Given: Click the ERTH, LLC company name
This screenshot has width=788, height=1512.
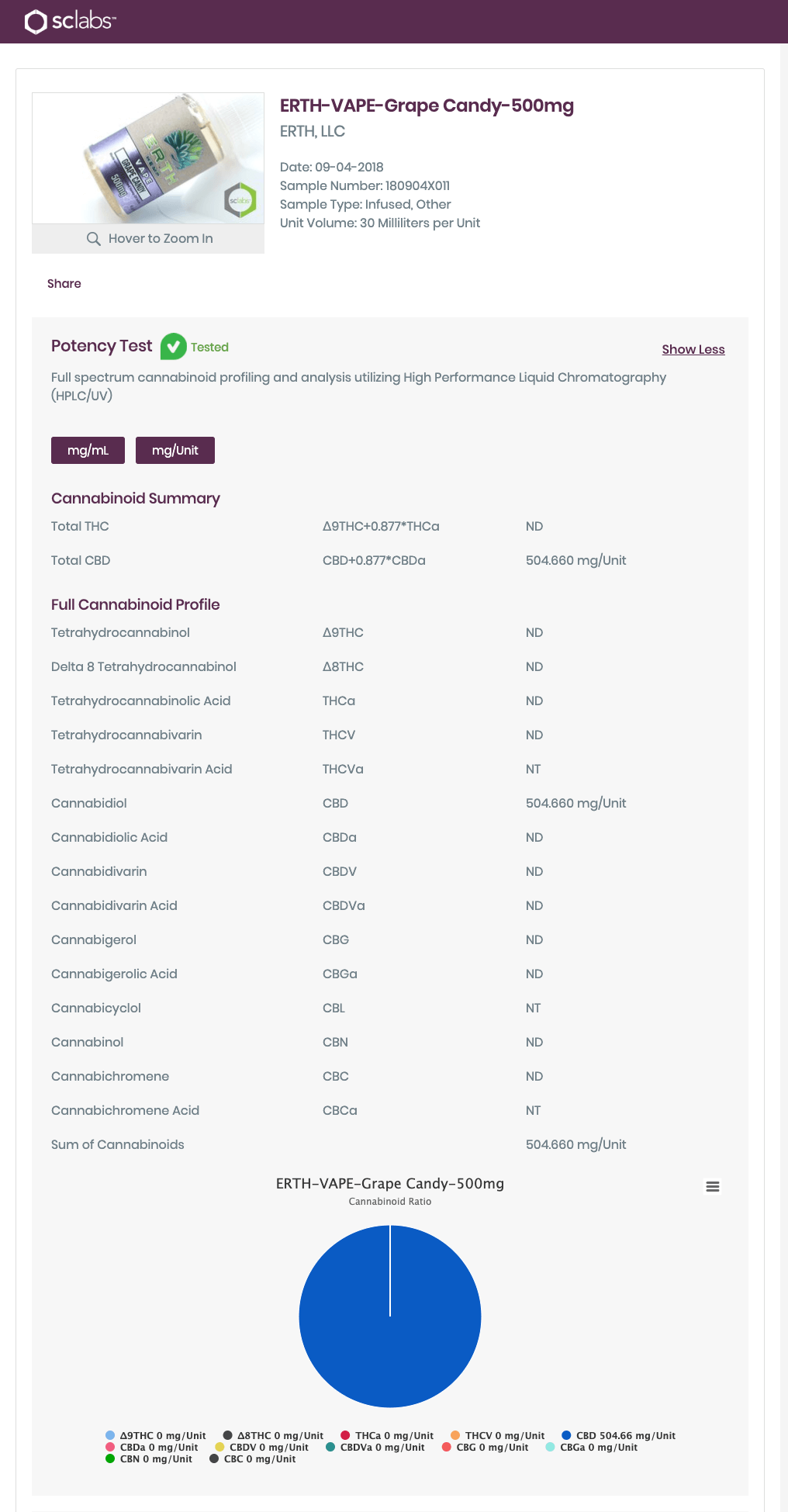Looking at the screenshot, I should (x=312, y=132).
